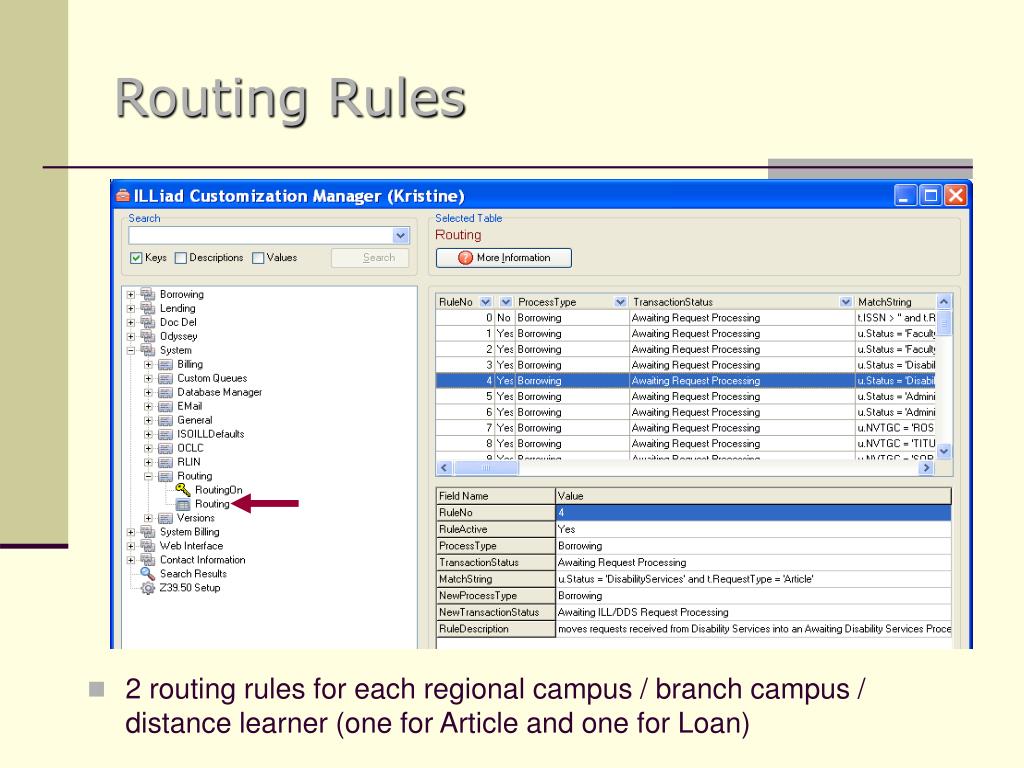This screenshot has width=1024, height=768.
Task: Click the Search button
Action: click(x=370, y=258)
